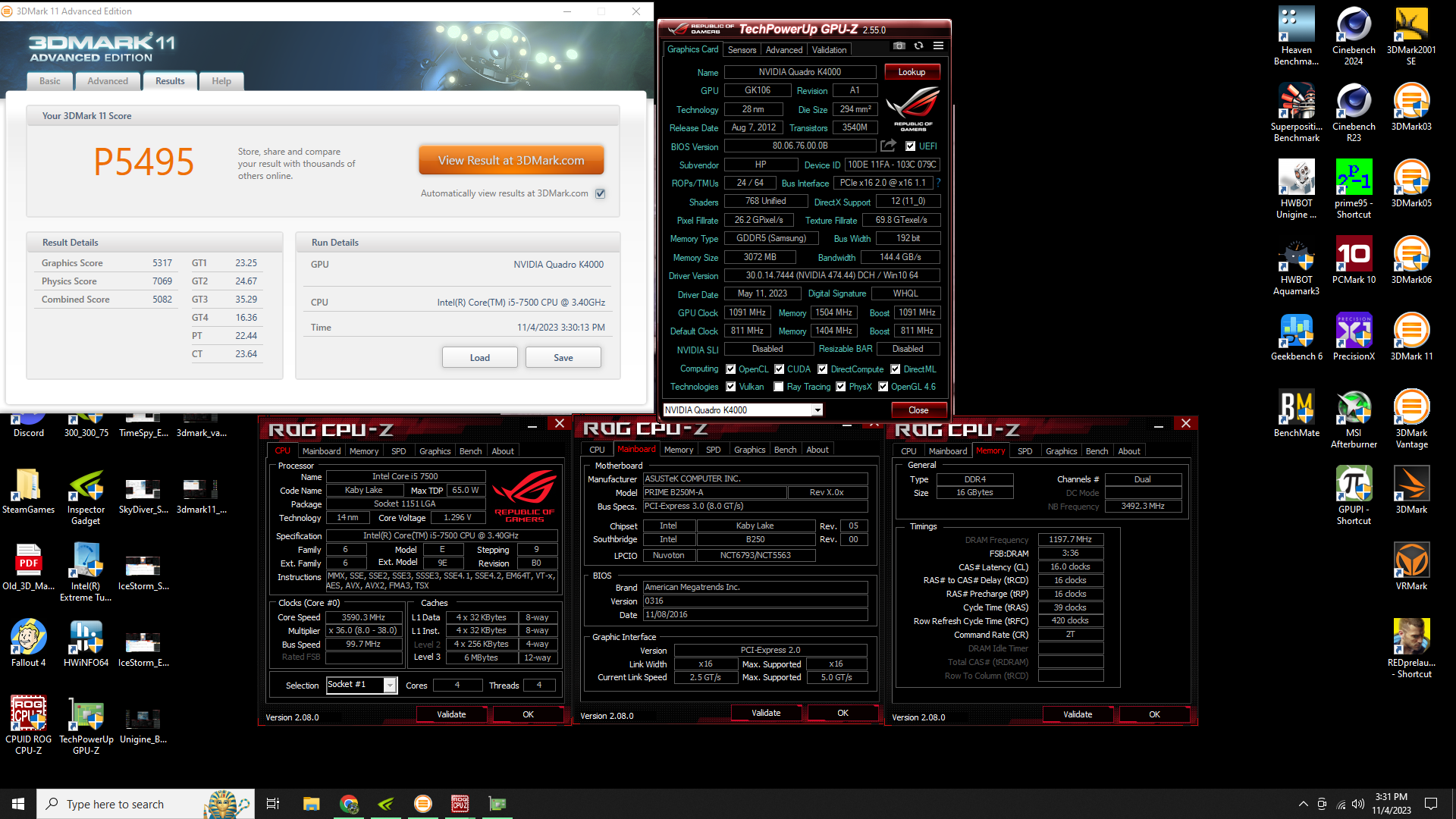Open 3DMark Vantage desktop icon
Viewport: 1456px width, 819px height.
pos(1411,419)
